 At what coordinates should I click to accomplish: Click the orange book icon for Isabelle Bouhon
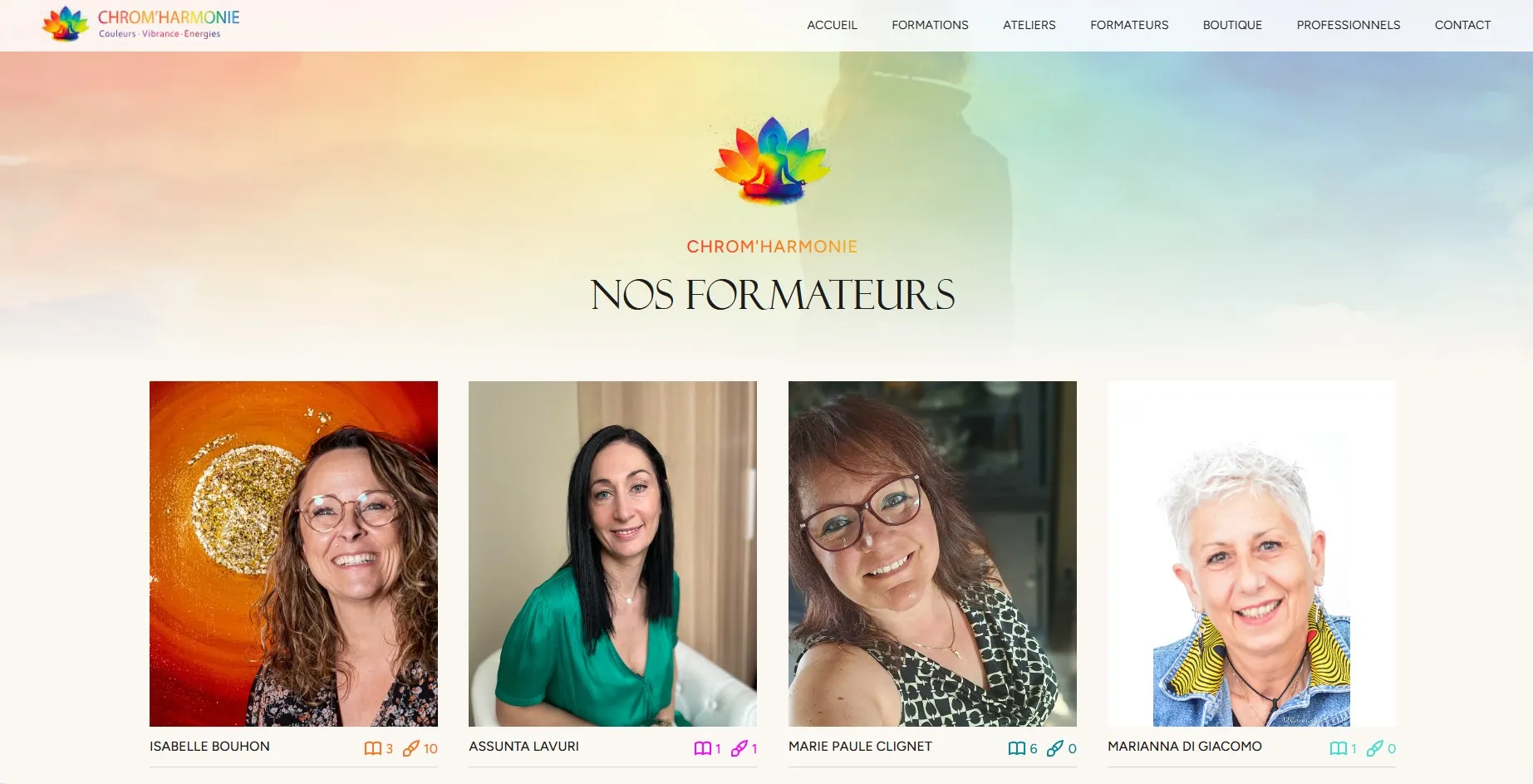pyautogui.click(x=373, y=748)
